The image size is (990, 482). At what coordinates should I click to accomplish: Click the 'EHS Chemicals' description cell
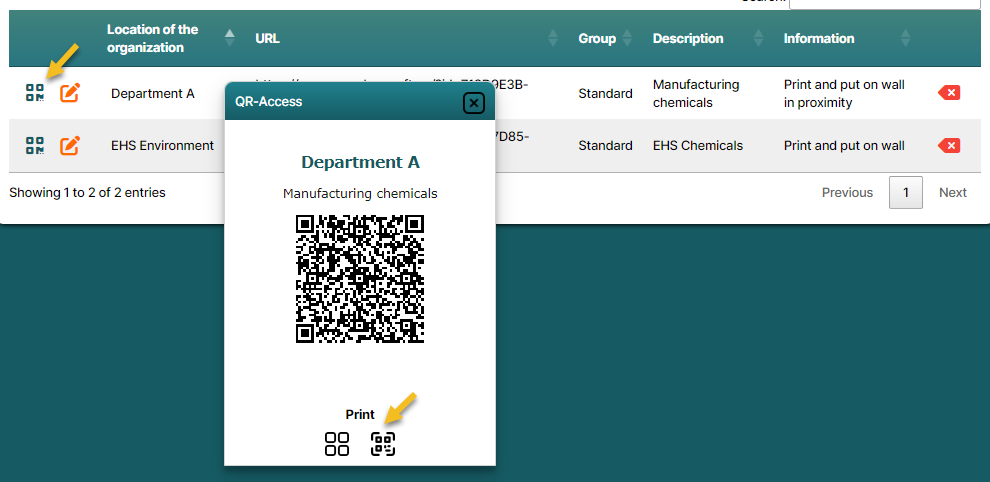click(698, 145)
